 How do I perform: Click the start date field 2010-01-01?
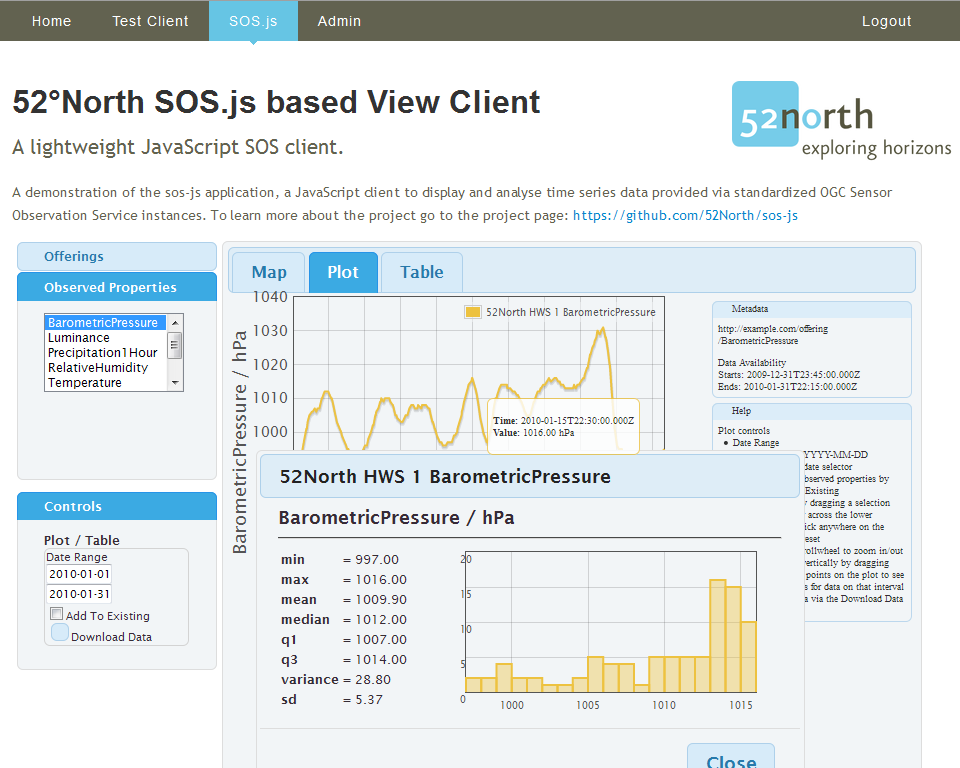click(x=79, y=574)
